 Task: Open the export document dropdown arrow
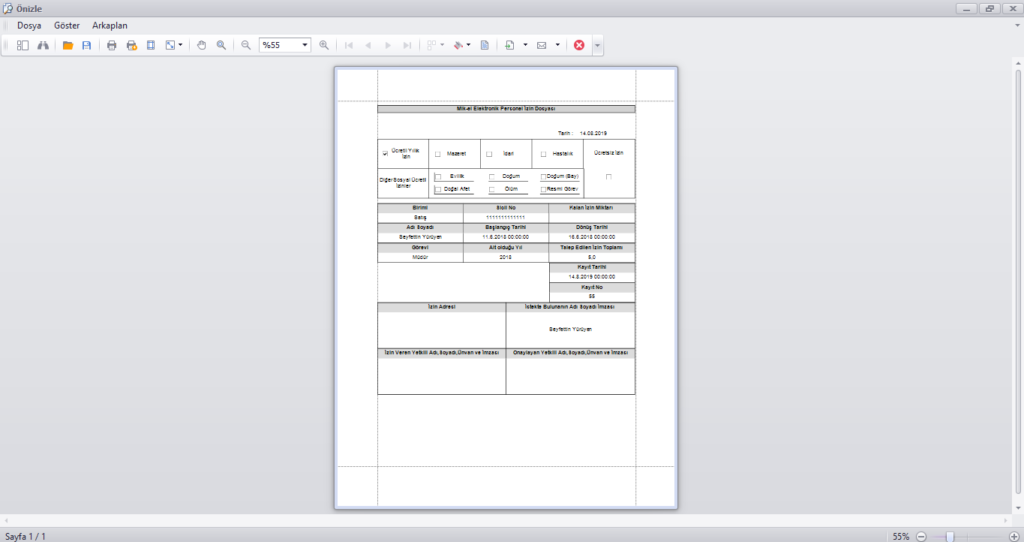click(525, 45)
